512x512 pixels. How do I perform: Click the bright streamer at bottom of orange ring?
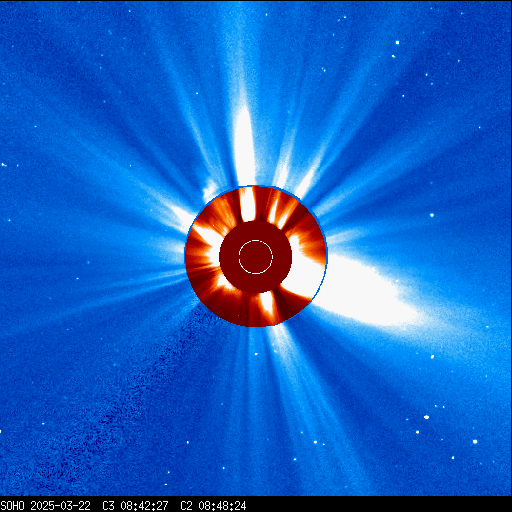pos(267,303)
